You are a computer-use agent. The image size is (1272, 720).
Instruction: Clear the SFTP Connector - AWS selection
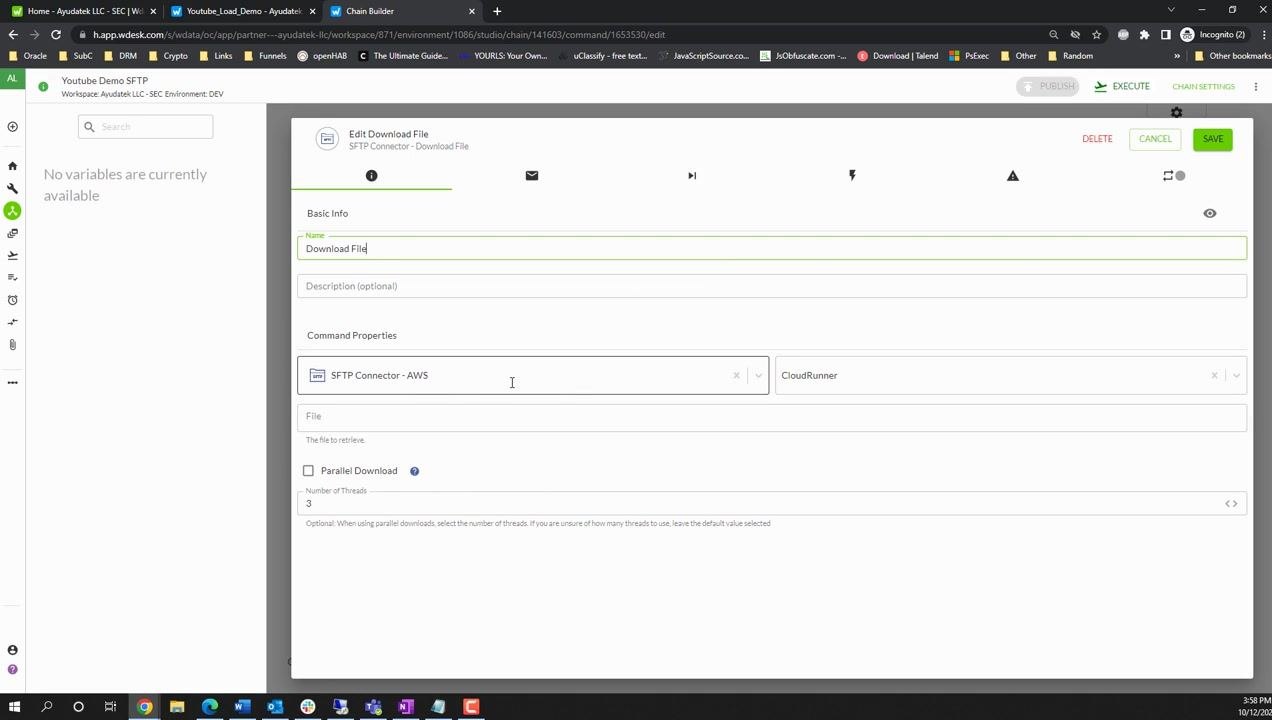[736, 376]
